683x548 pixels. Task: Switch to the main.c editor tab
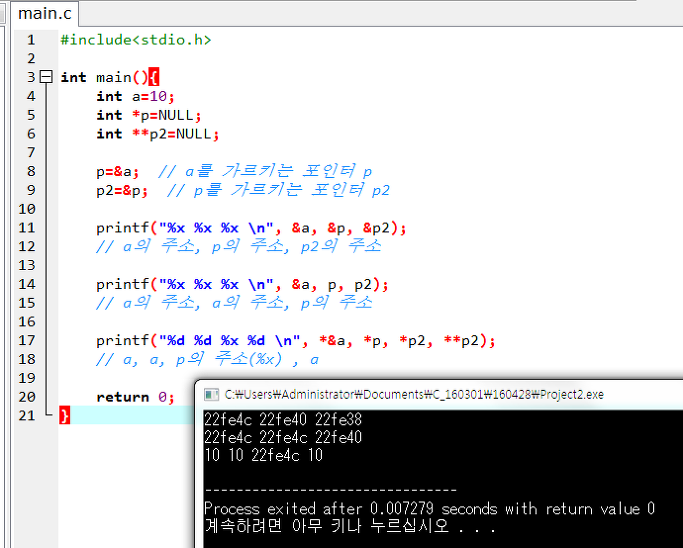[44, 14]
